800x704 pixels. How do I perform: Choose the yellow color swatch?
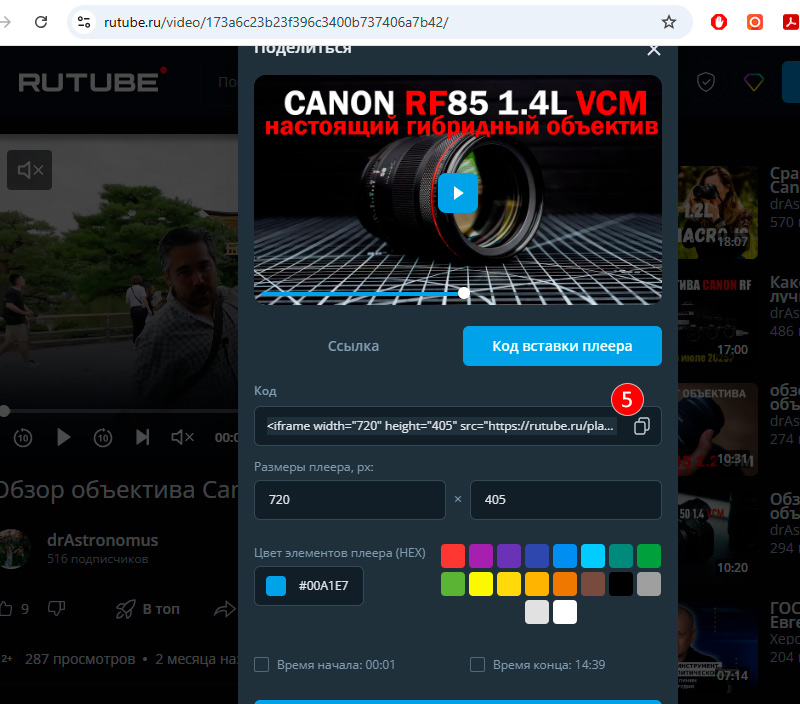(481, 584)
